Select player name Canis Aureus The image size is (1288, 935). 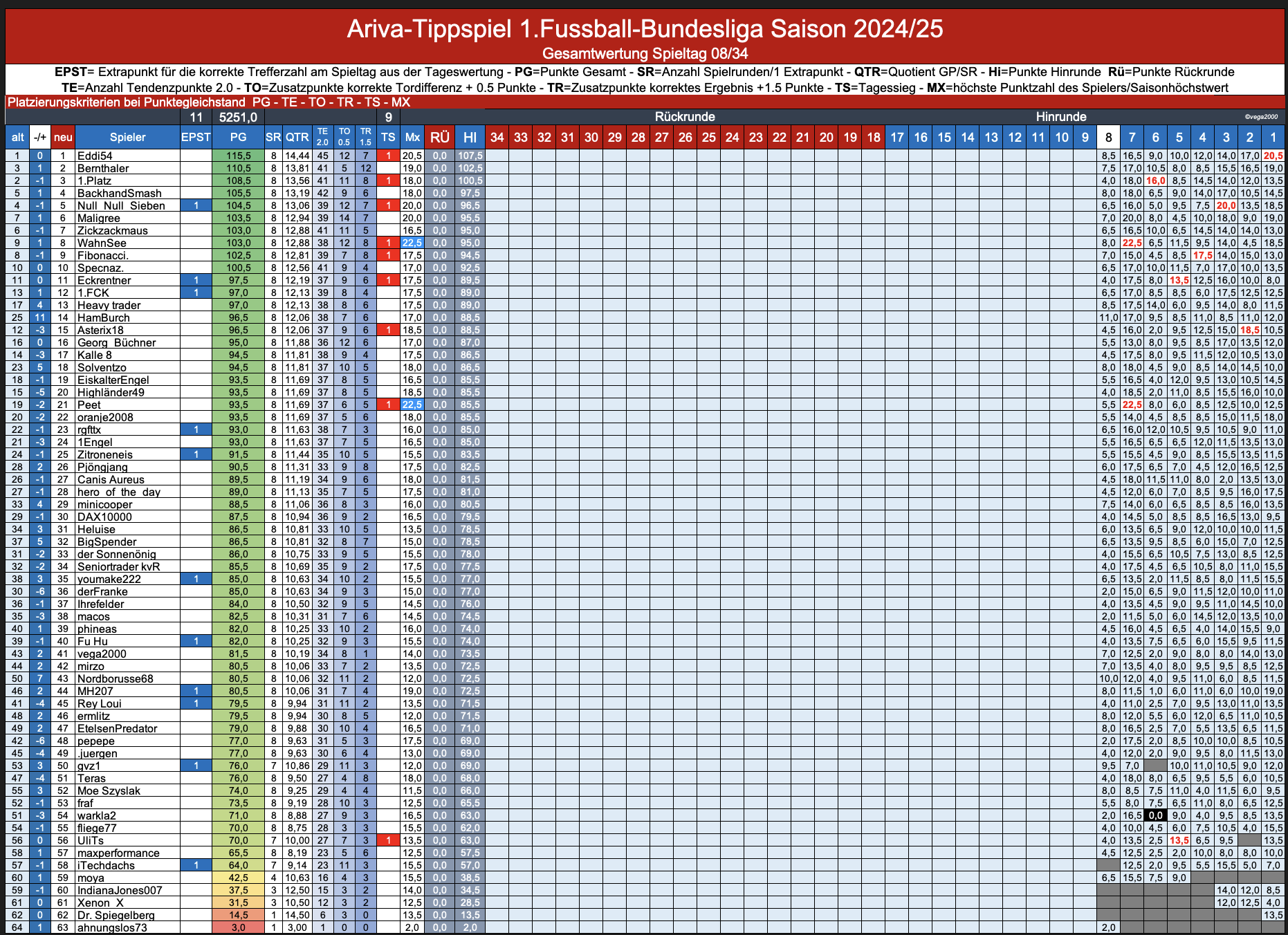(111, 479)
